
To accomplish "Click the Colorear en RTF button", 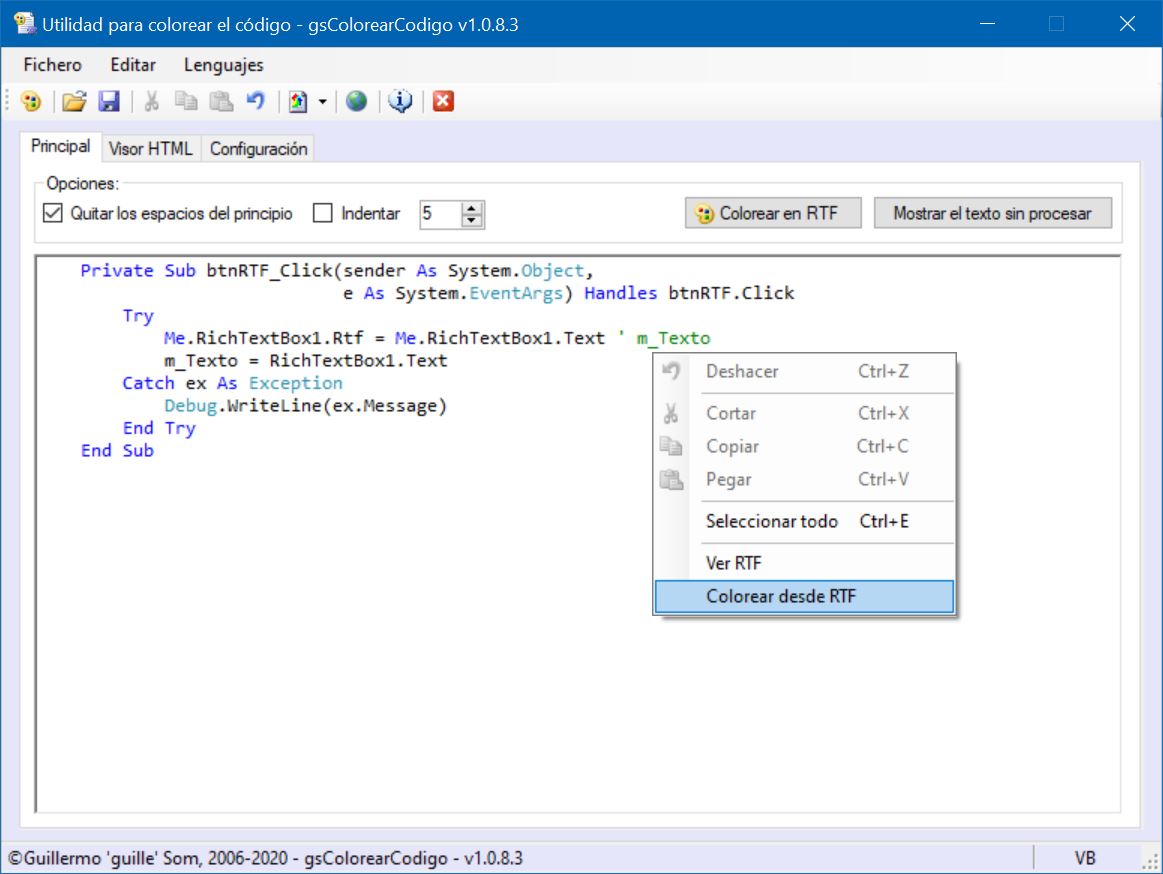I will pos(773,213).
